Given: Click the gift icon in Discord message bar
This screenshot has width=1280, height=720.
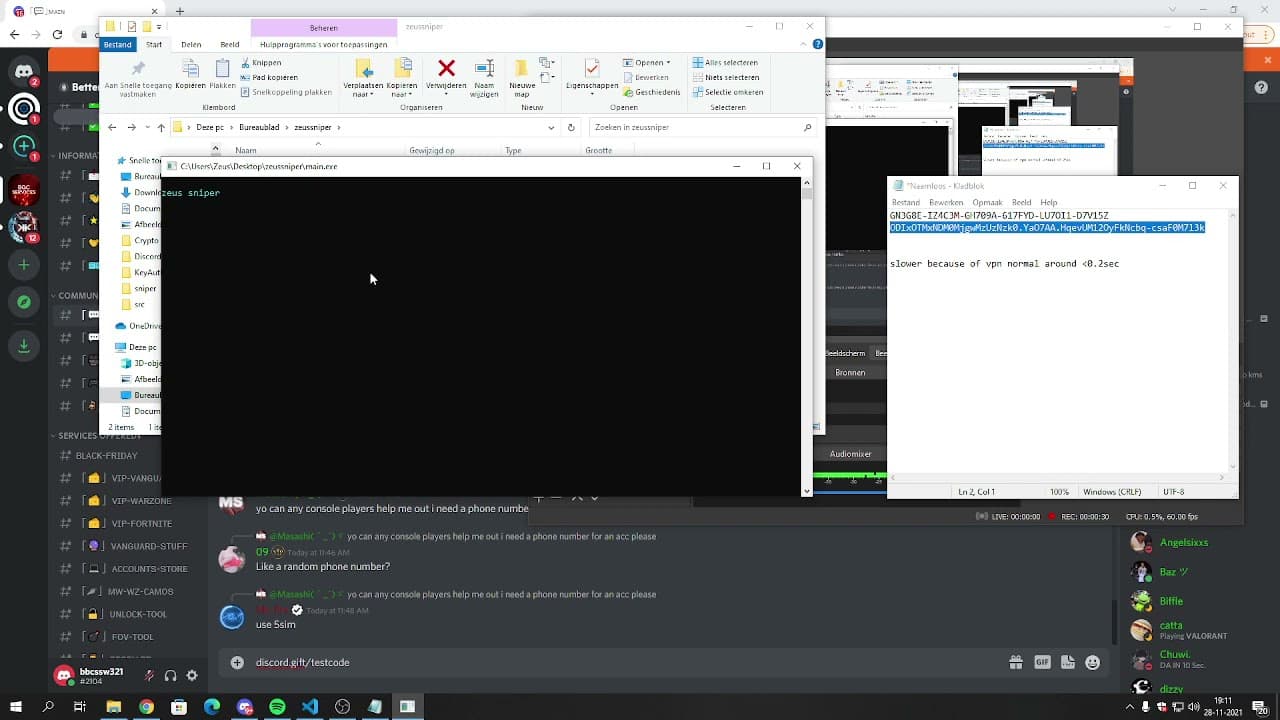Looking at the screenshot, I should [1016, 662].
